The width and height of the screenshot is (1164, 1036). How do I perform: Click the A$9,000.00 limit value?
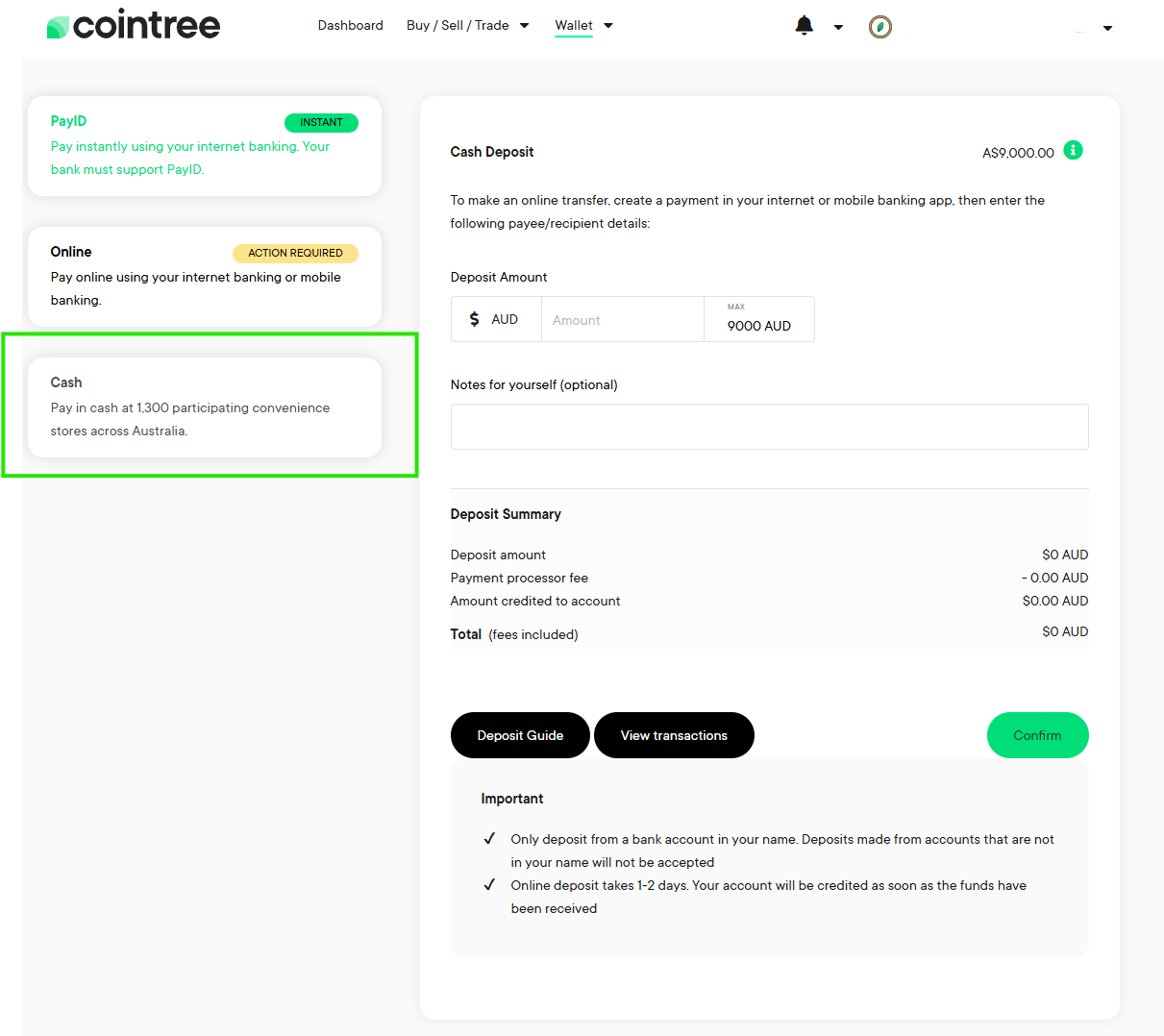1018,153
